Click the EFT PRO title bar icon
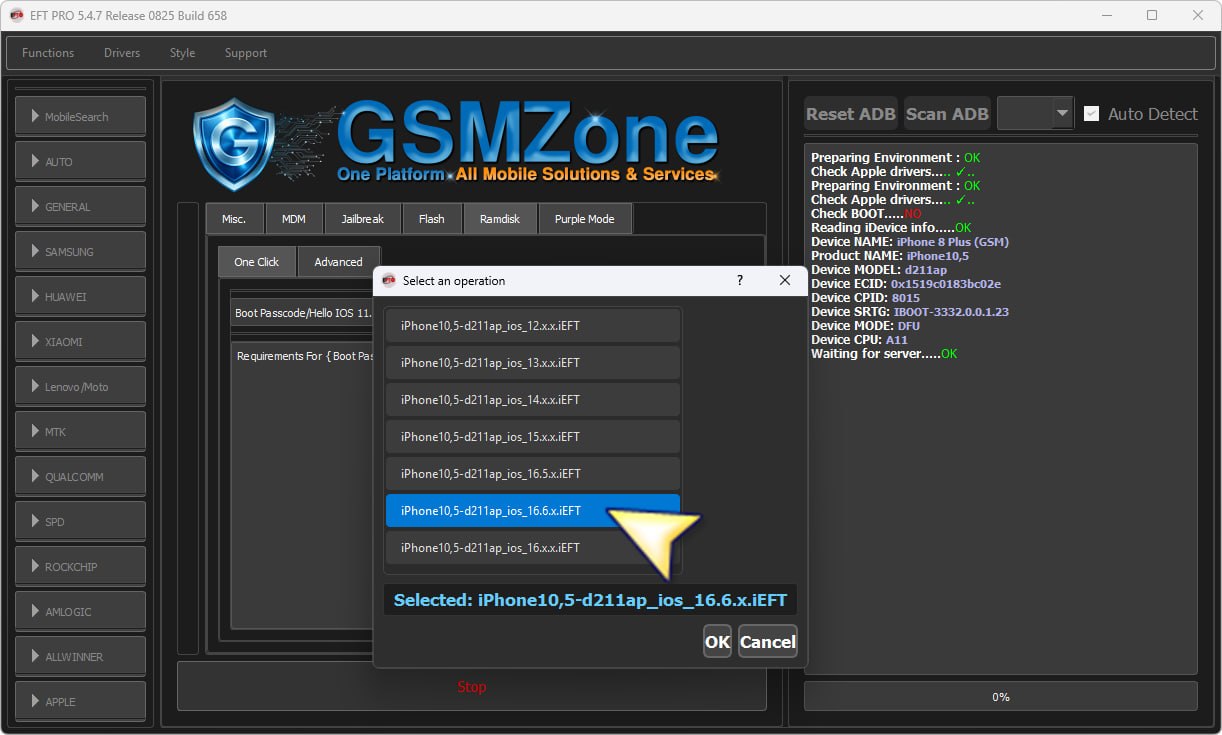 pos(16,15)
